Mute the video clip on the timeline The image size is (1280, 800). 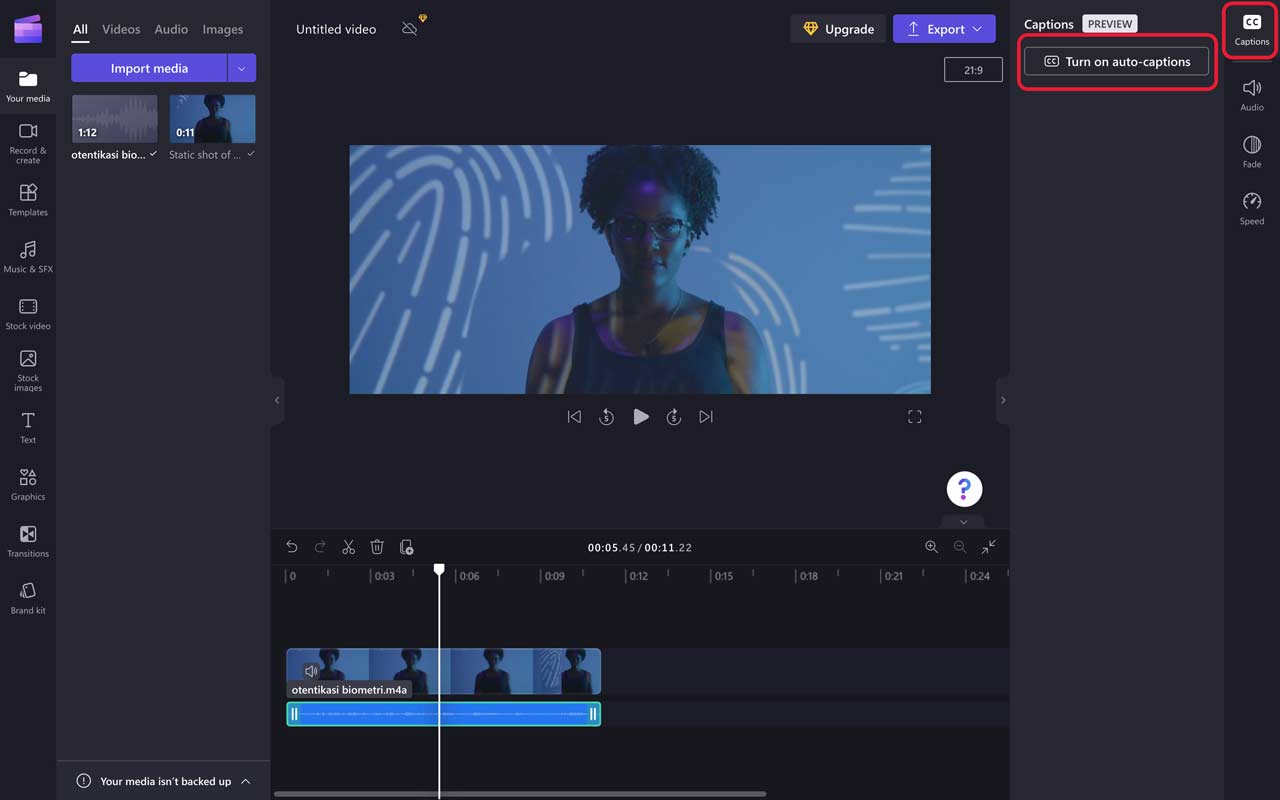point(311,671)
